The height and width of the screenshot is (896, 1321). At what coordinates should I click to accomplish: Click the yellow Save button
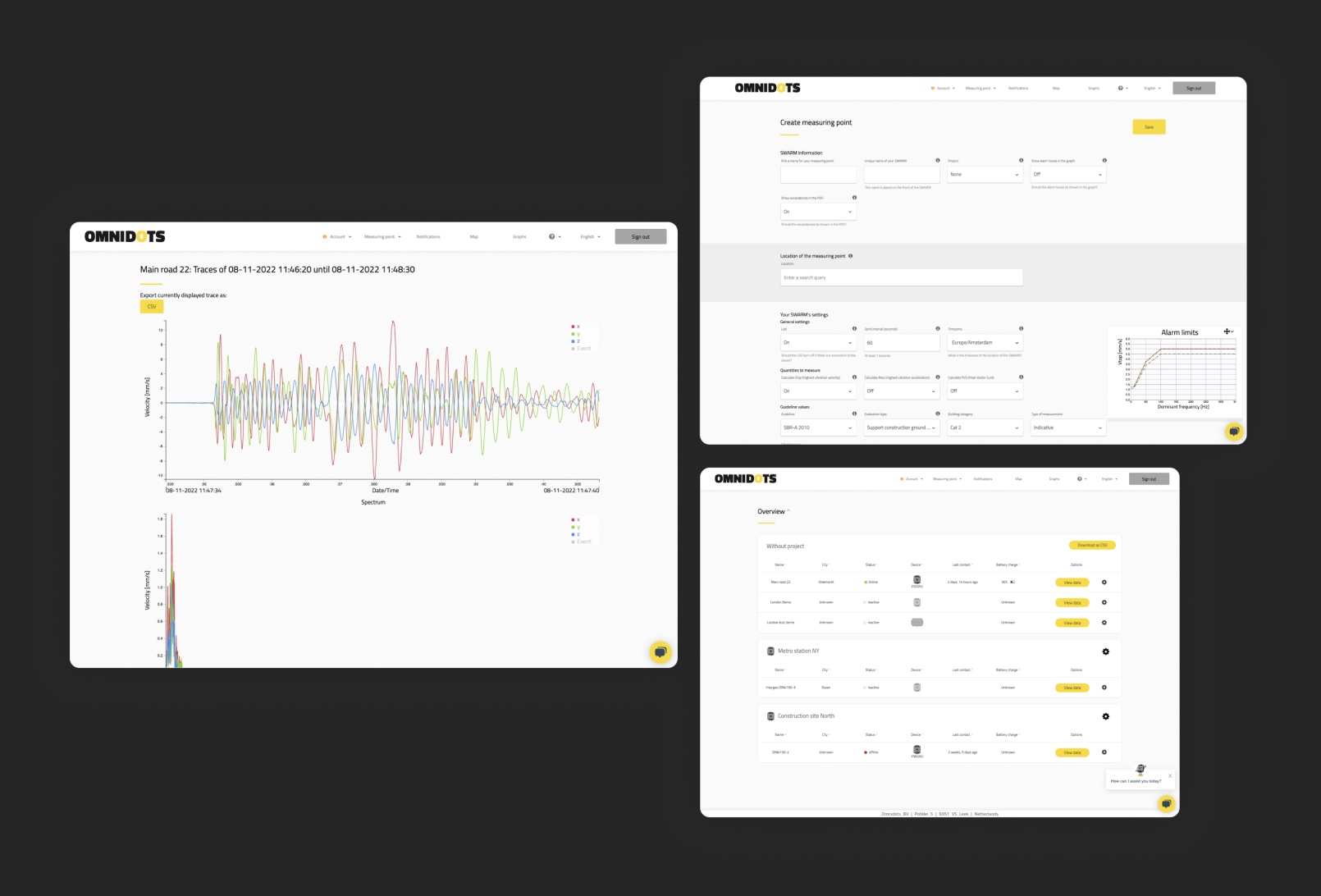point(1149,127)
